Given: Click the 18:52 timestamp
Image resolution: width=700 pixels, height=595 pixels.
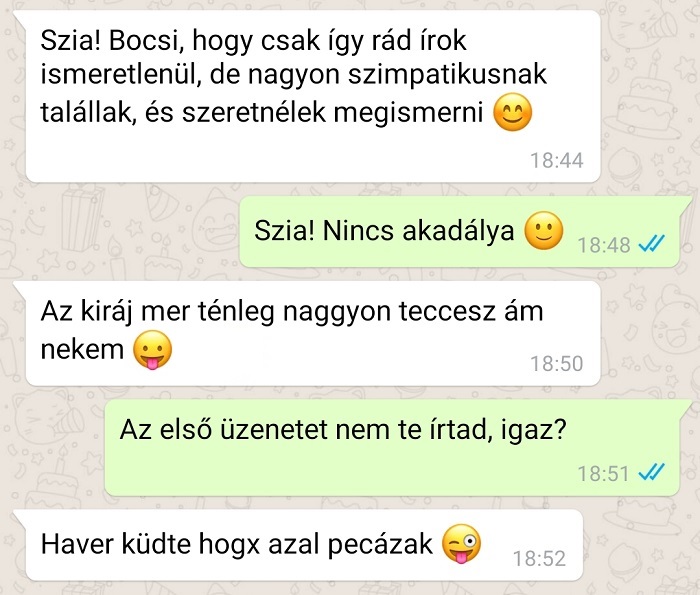Looking at the screenshot, I should [539, 558].
